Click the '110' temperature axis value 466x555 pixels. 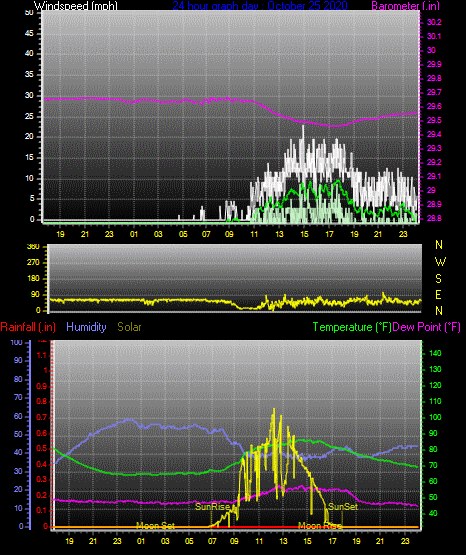[435, 401]
